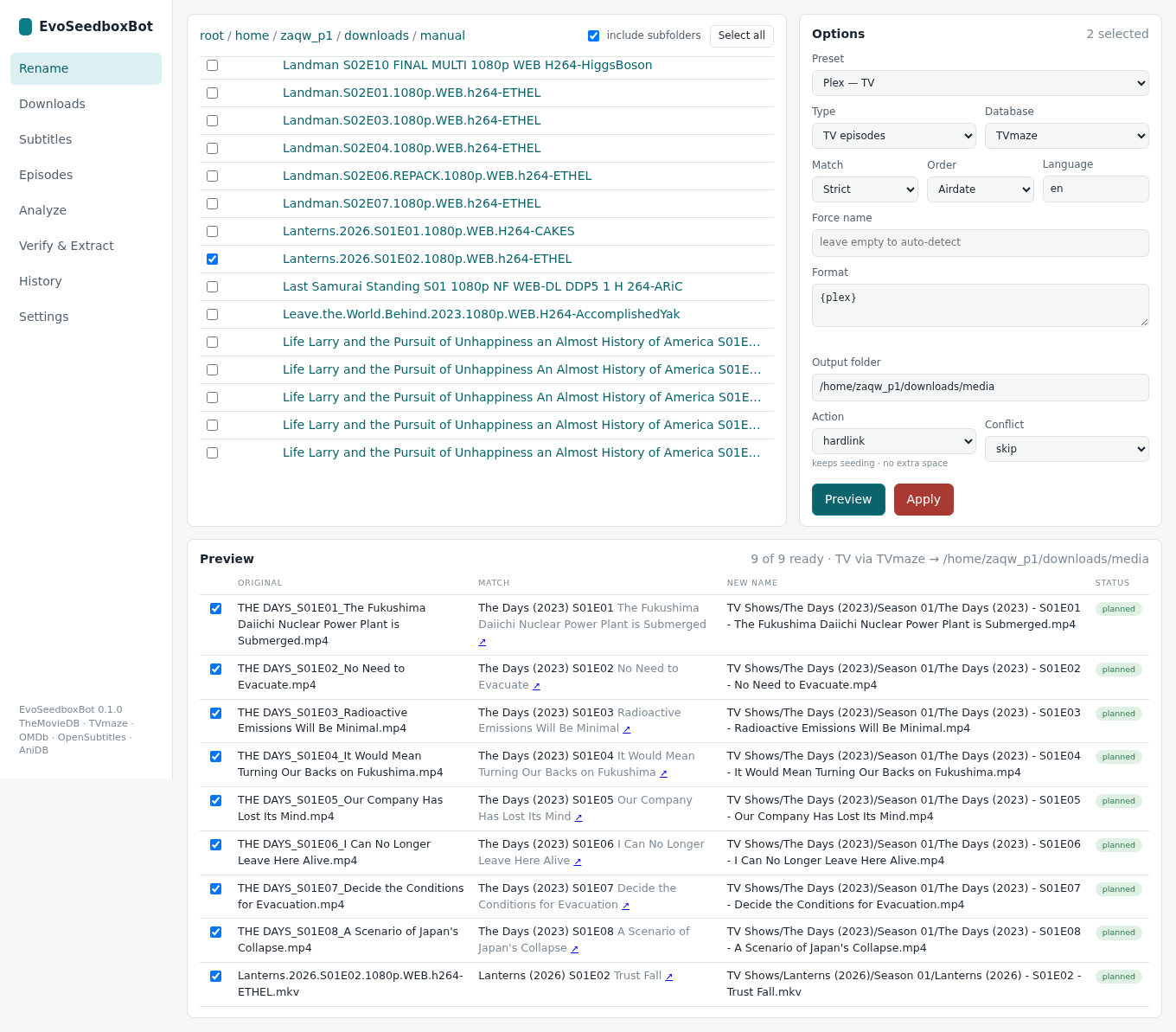Open History in the sidebar
This screenshot has width=1176, height=1032.
coord(86,281)
